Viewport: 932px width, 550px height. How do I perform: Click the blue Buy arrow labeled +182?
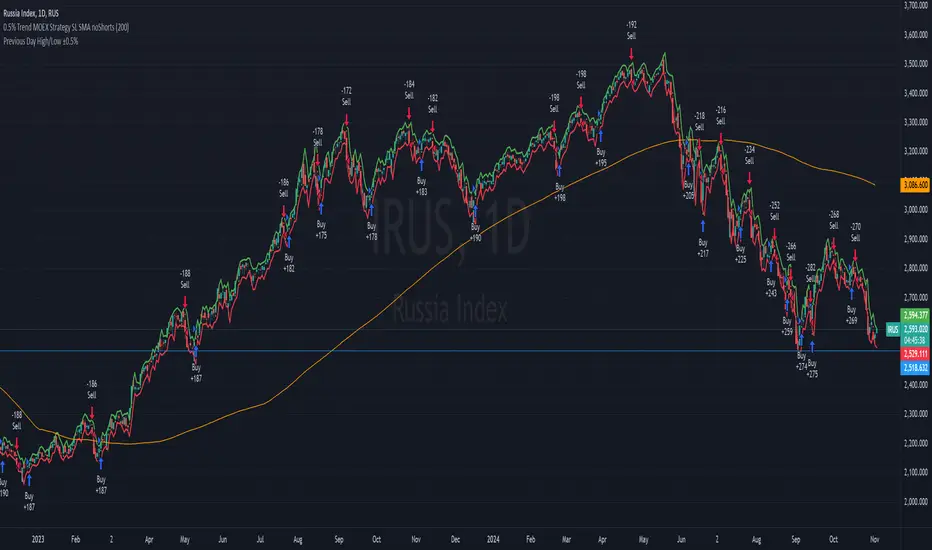click(x=289, y=241)
